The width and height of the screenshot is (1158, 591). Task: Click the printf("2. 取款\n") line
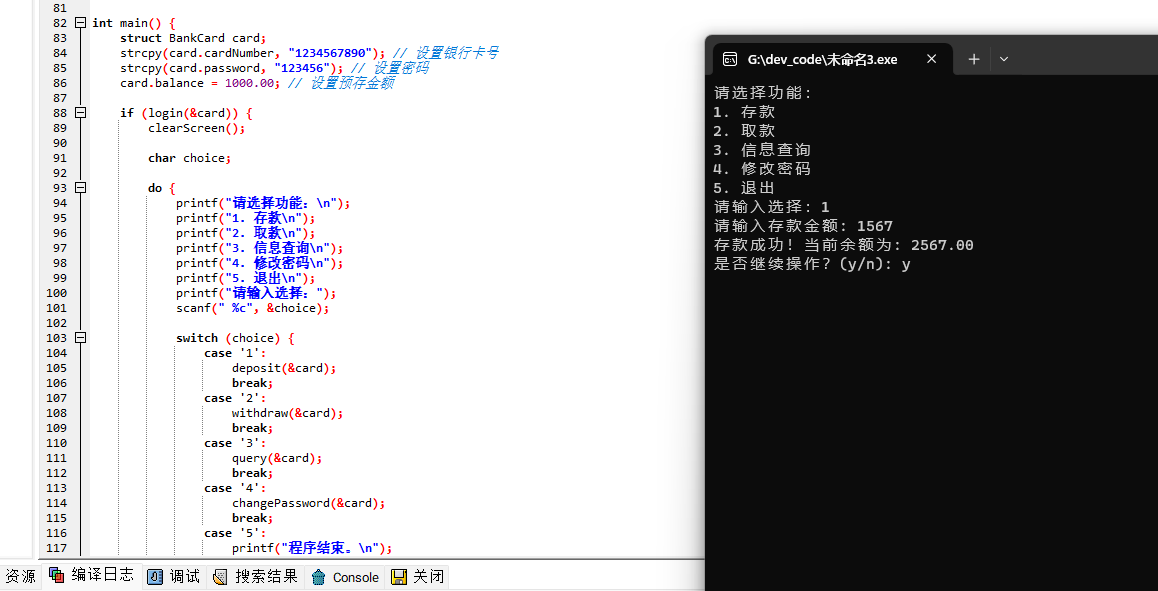click(x=245, y=233)
